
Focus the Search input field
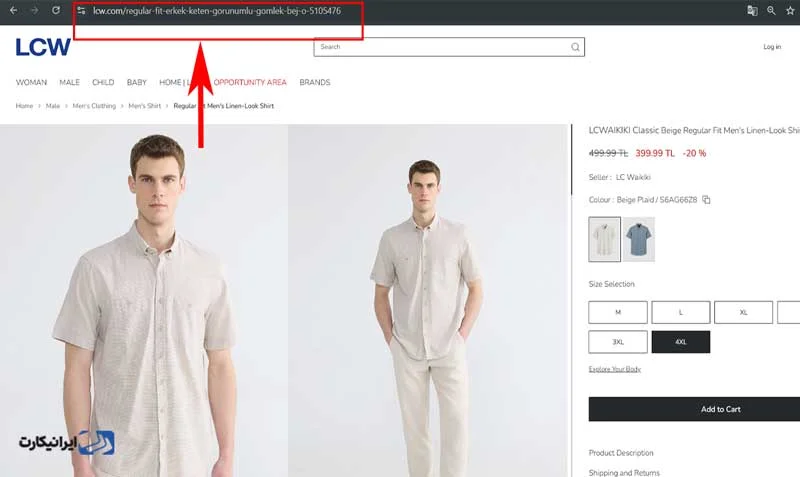449,47
